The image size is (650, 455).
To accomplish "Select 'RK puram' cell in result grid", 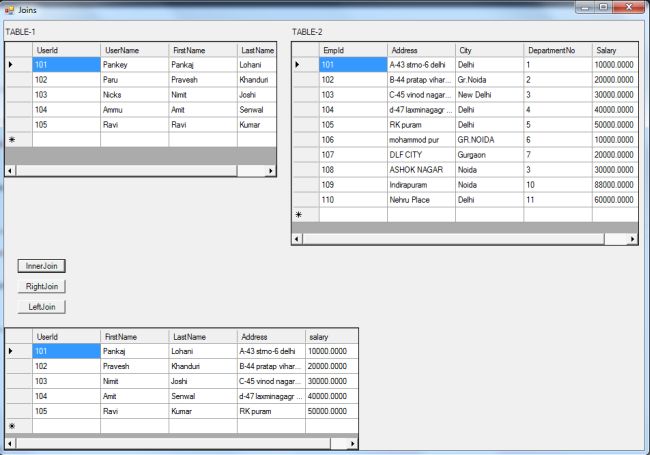I will 271,411.
